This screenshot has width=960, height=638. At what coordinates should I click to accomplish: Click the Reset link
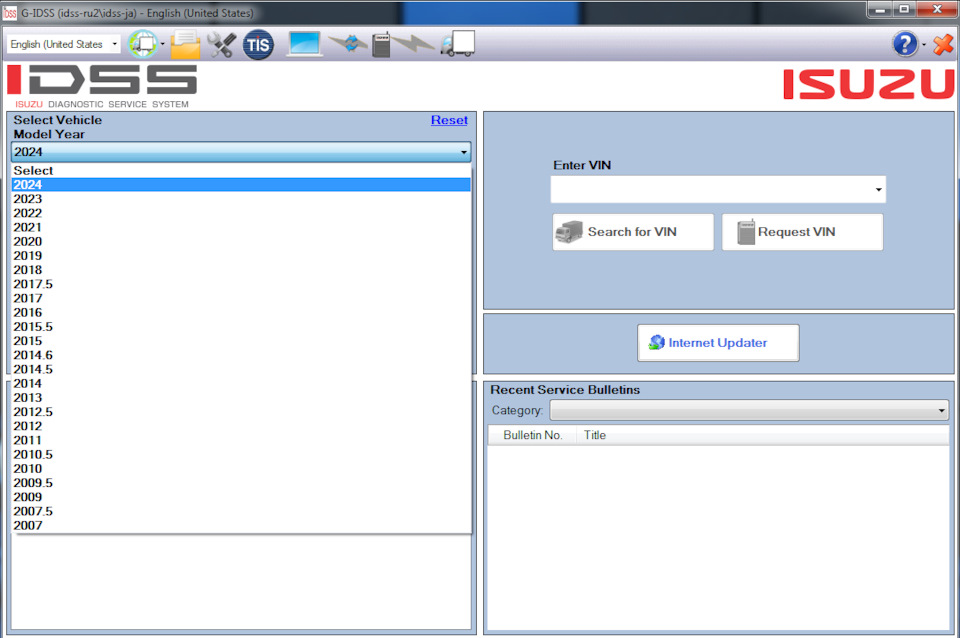(449, 120)
